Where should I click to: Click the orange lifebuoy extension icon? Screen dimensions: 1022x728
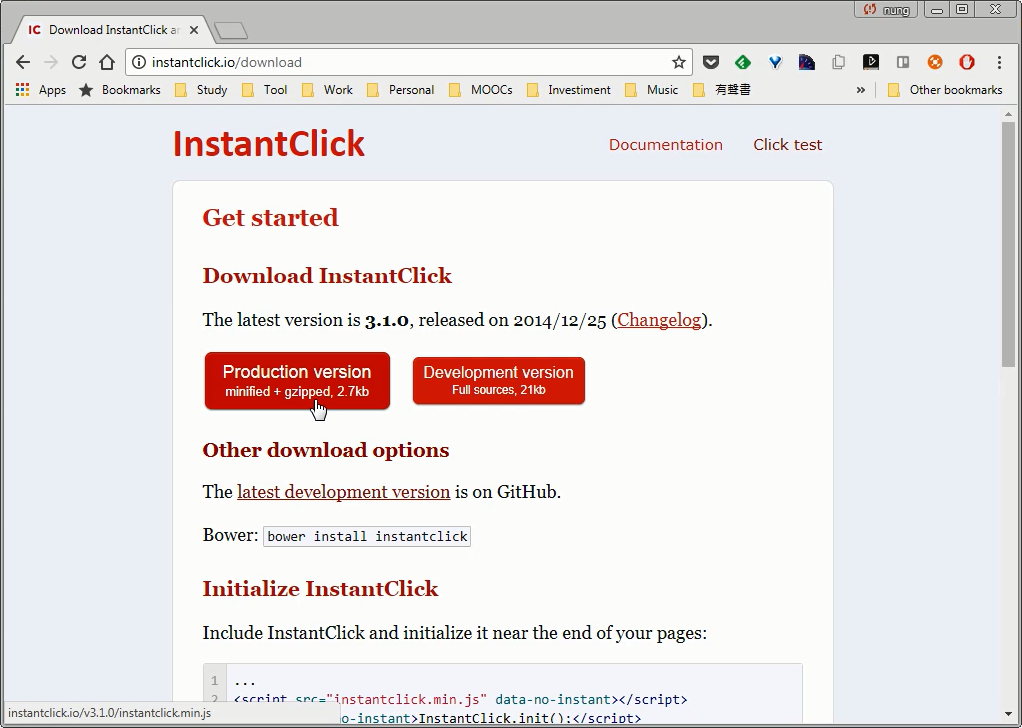coord(935,62)
